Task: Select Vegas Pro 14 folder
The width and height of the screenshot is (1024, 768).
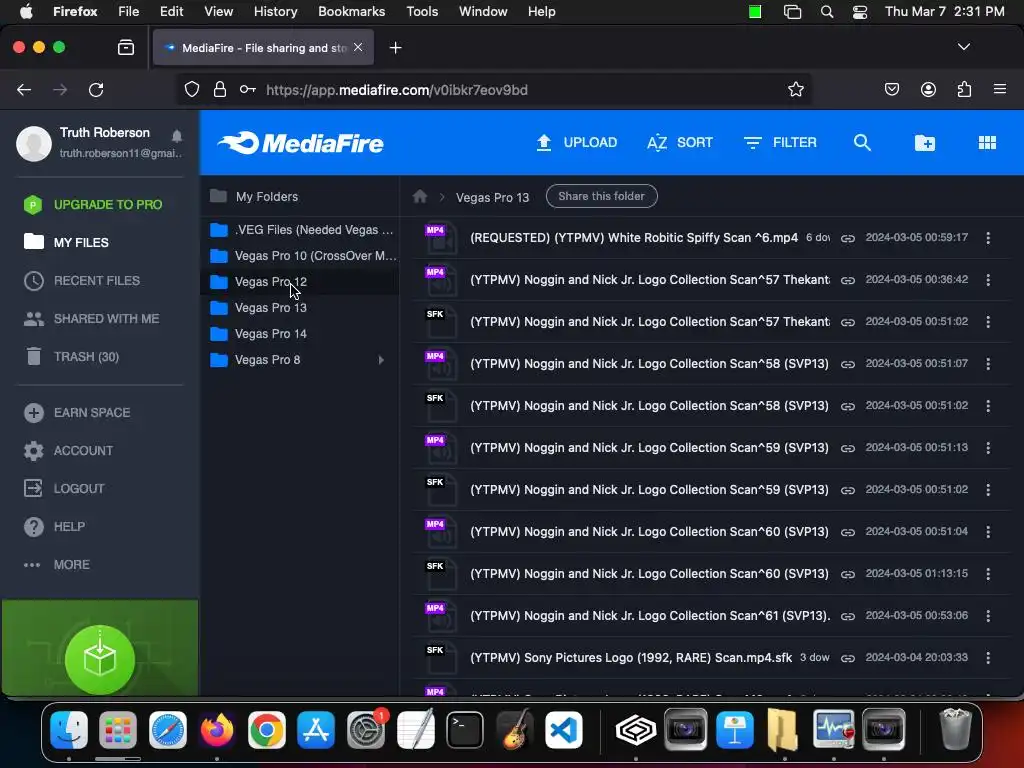Action: click(x=300, y=334)
